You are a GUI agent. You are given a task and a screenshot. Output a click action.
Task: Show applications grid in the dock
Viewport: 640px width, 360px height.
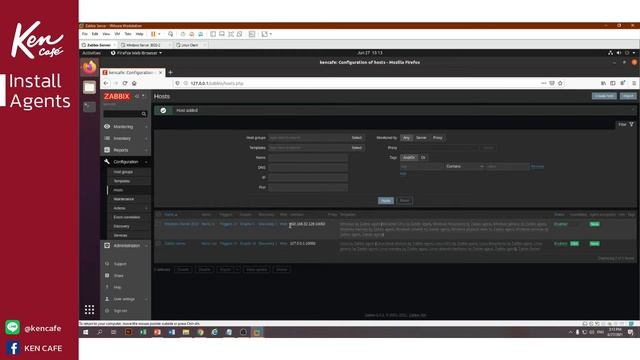[89, 309]
